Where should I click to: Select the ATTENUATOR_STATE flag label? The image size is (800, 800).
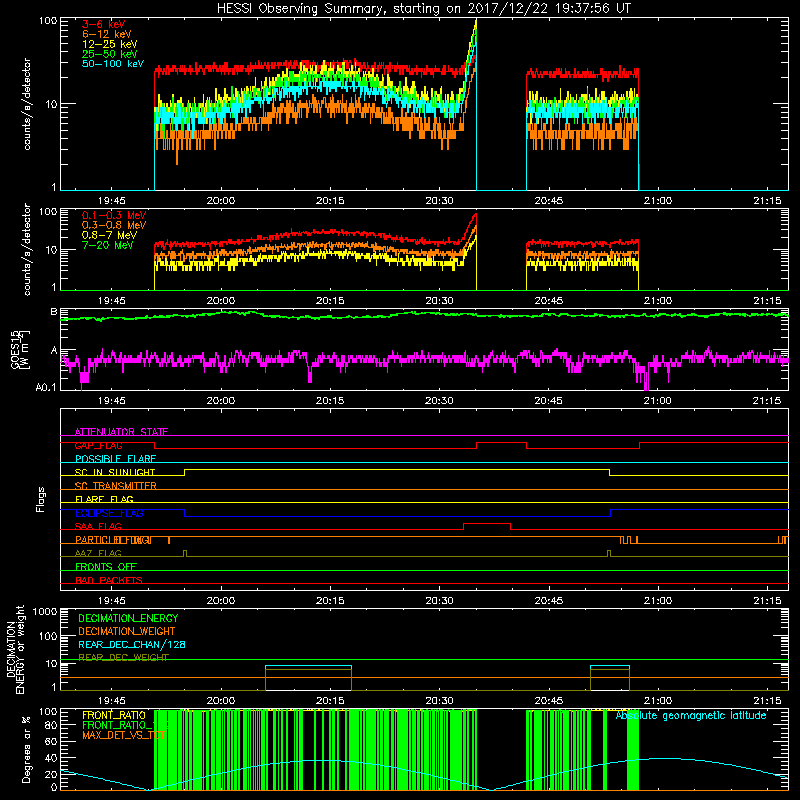pos(121,432)
